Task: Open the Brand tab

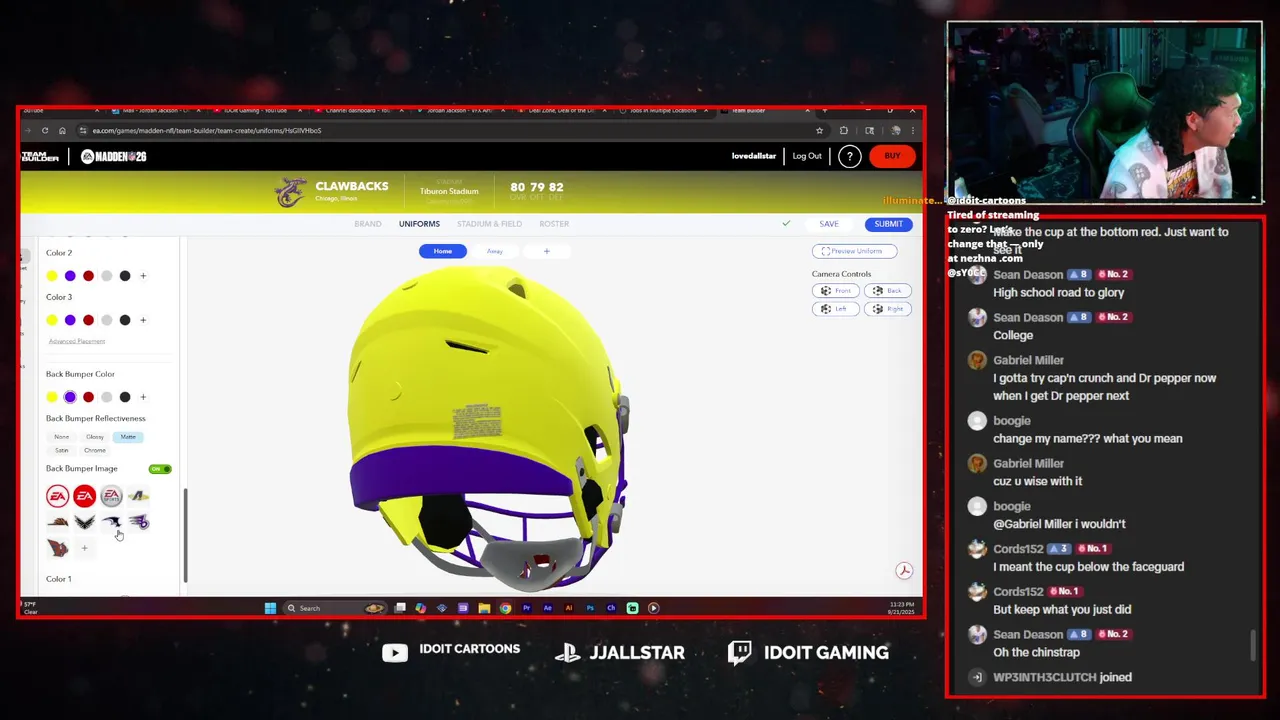Action: pos(368,224)
